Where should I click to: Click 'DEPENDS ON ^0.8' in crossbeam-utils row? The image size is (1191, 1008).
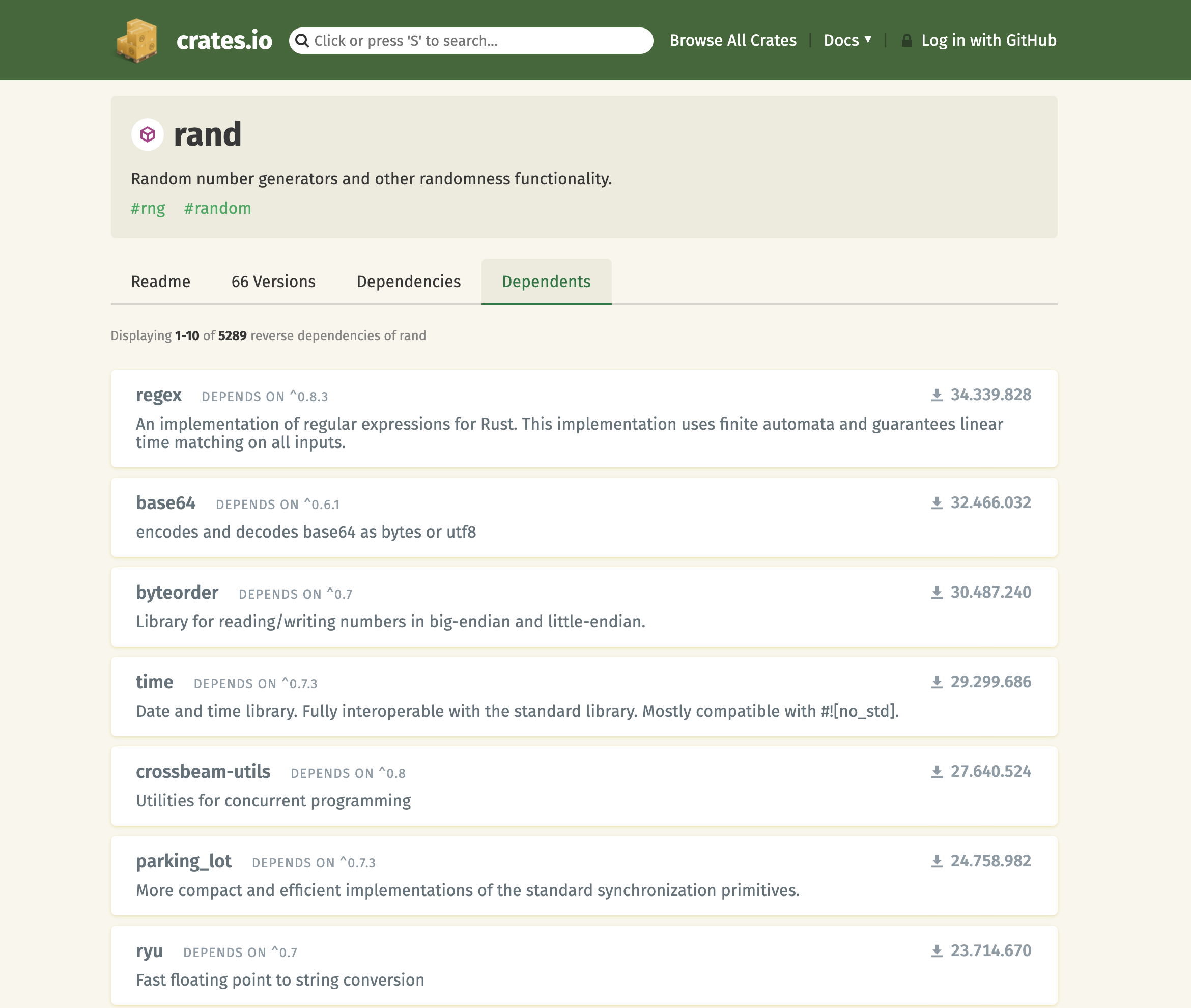[x=348, y=774]
